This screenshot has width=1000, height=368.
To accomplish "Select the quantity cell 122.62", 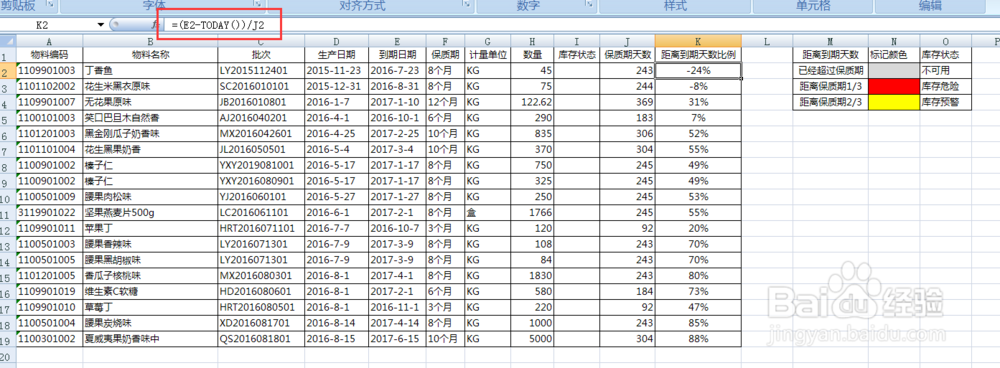I will pyautogui.click(x=532, y=102).
